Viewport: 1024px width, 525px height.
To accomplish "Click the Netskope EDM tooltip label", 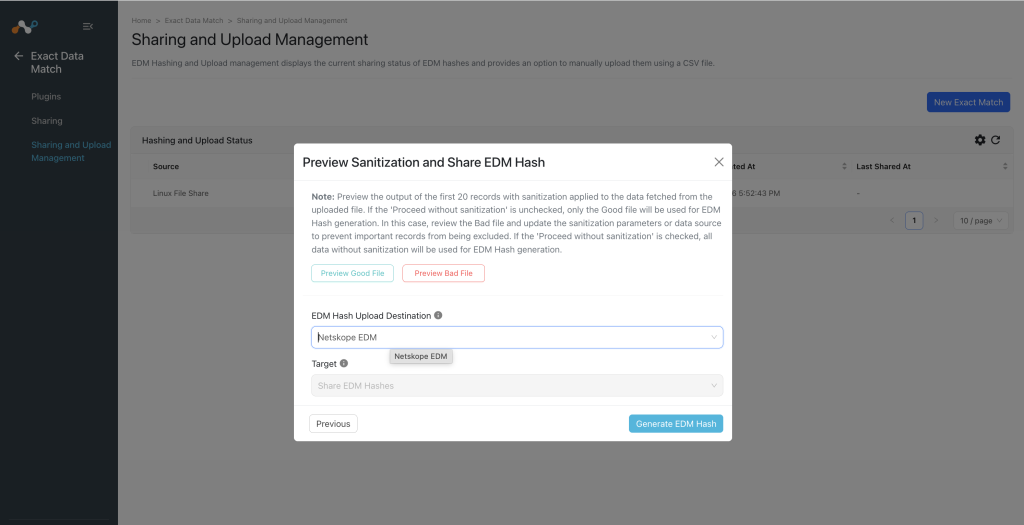I will click(x=421, y=357).
